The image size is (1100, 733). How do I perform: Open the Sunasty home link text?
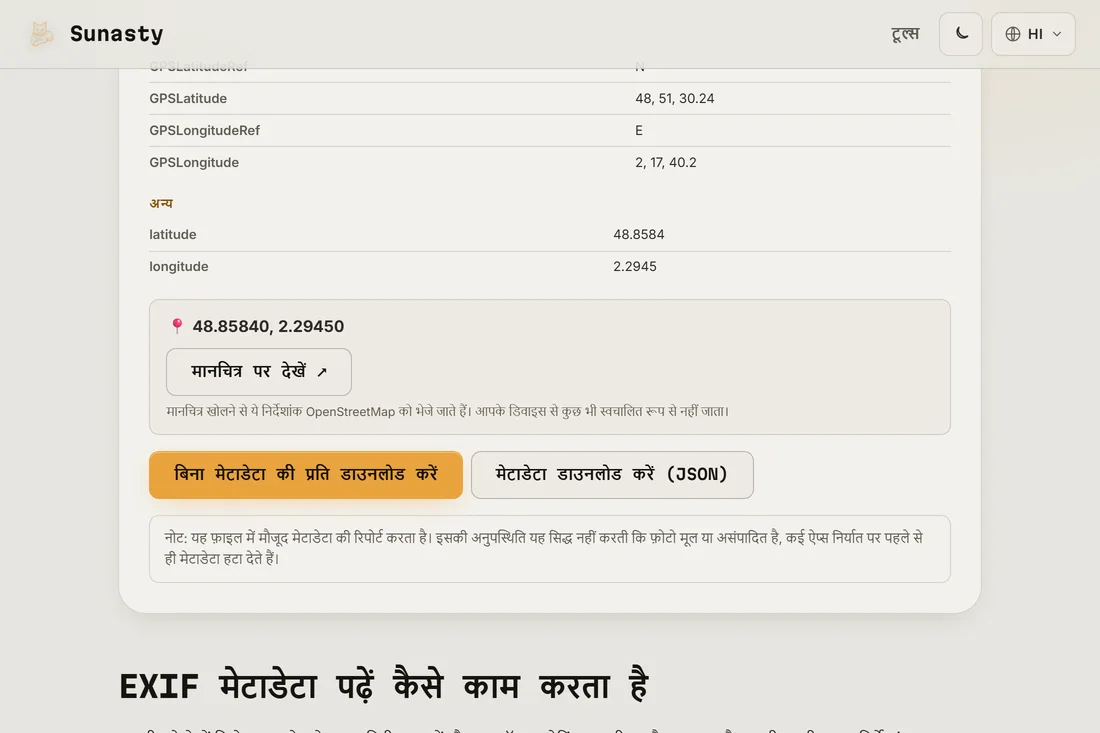(116, 34)
